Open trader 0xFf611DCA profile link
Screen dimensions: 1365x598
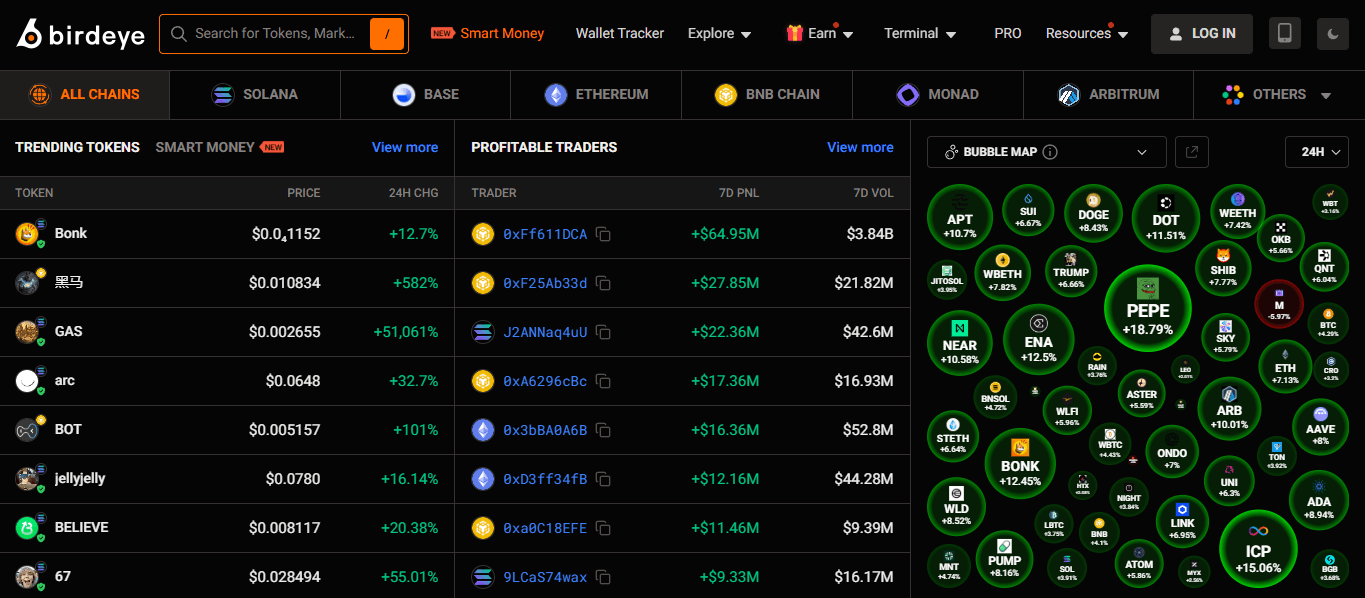point(545,234)
